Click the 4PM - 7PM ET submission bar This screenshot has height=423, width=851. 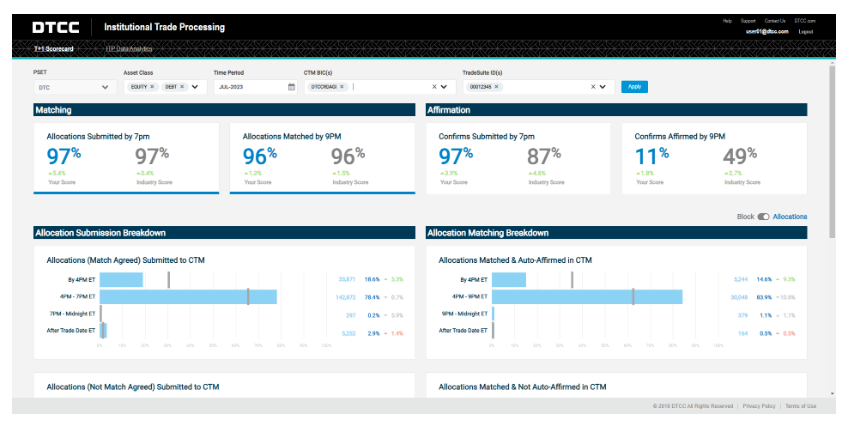coord(188,297)
